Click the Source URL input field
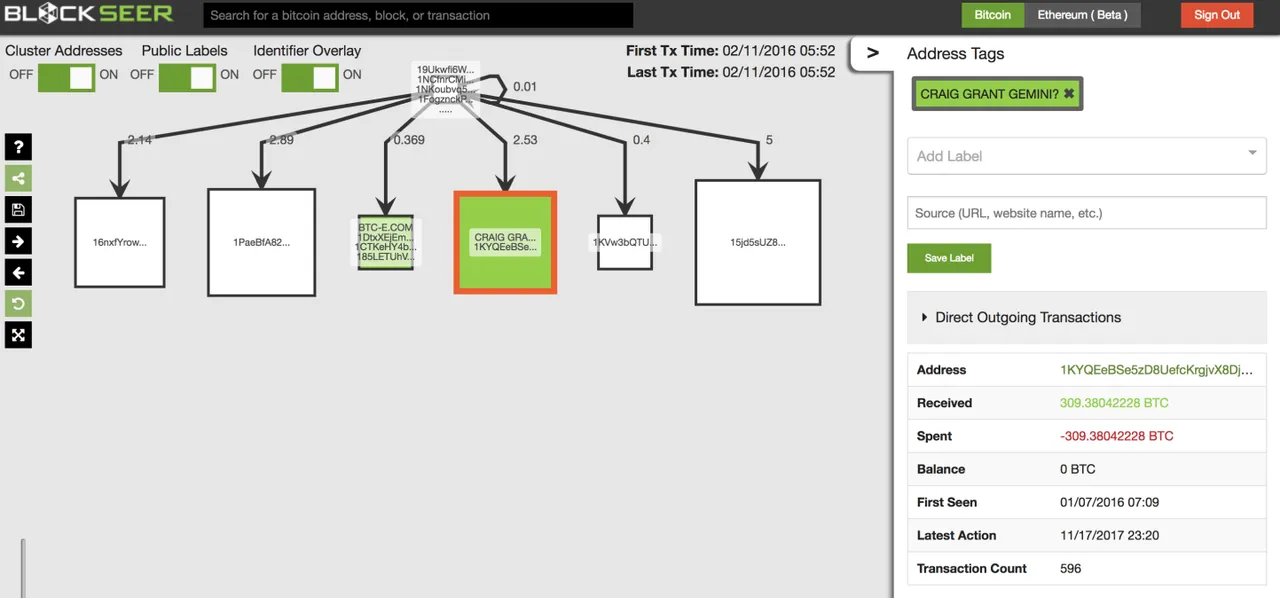Viewport: 1280px width, 598px height. coord(1086,213)
